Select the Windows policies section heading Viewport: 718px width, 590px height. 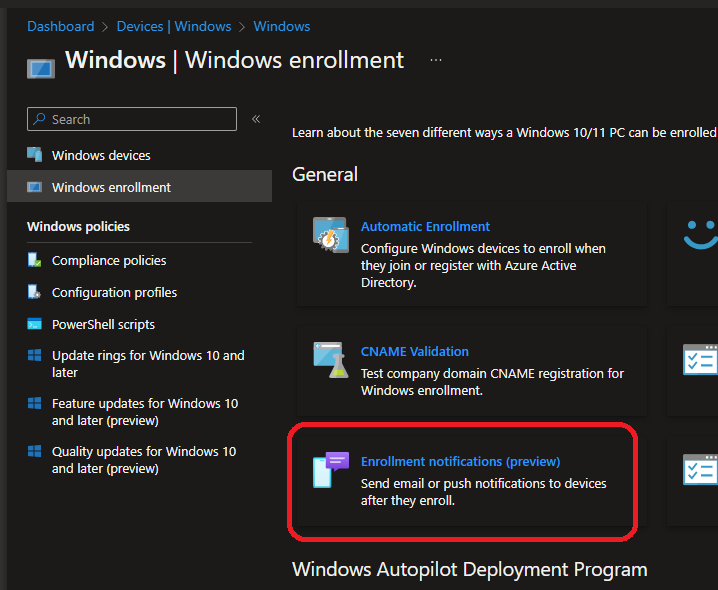[78, 226]
